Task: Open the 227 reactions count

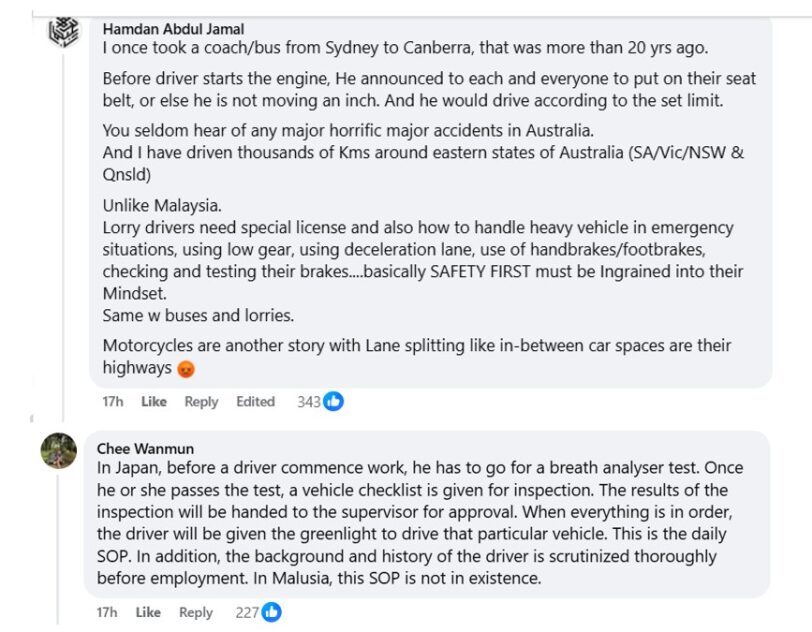Action: tap(247, 612)
